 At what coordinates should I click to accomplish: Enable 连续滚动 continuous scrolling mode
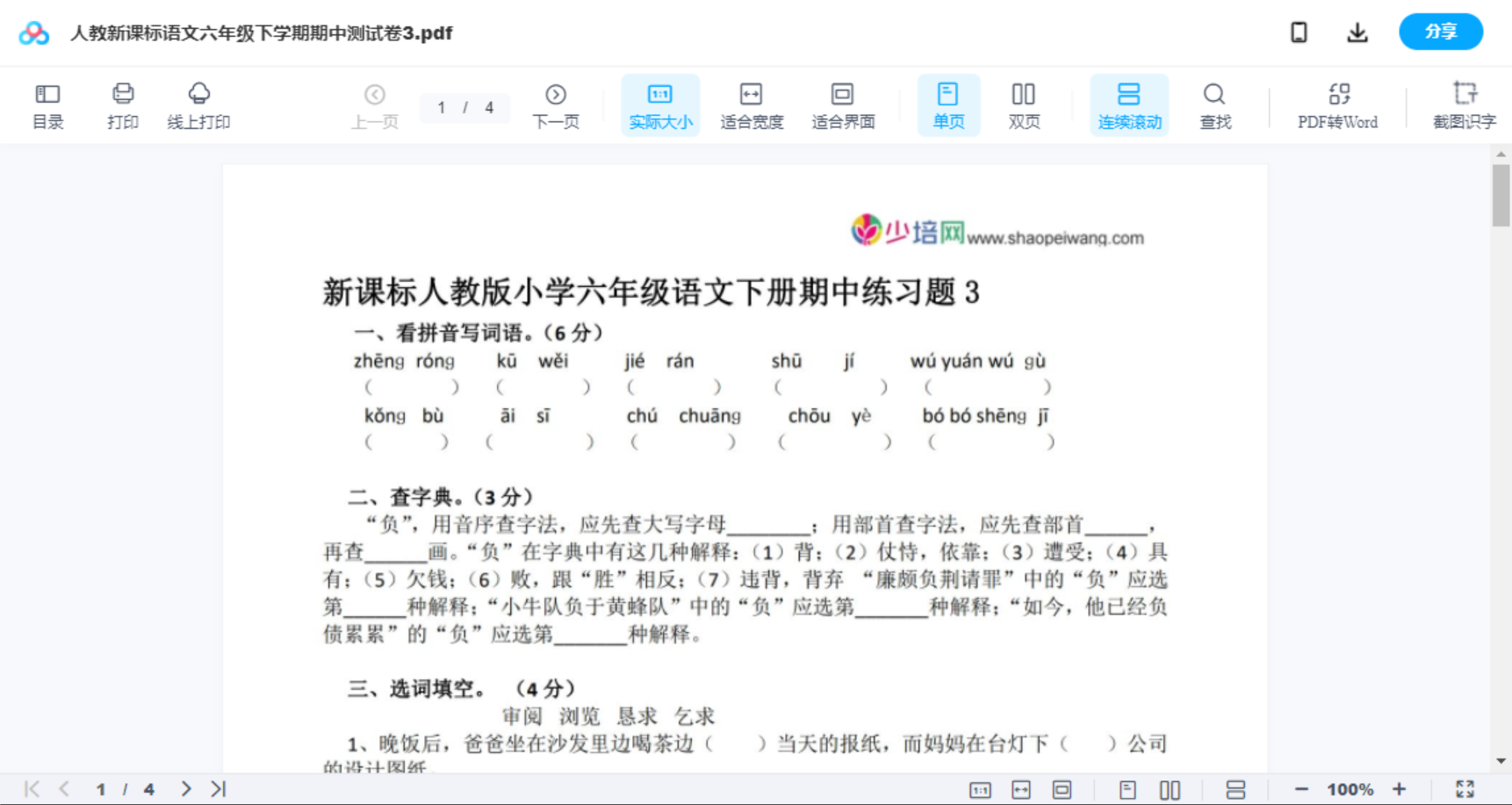pyautogui.click(x=1129, y=104)
